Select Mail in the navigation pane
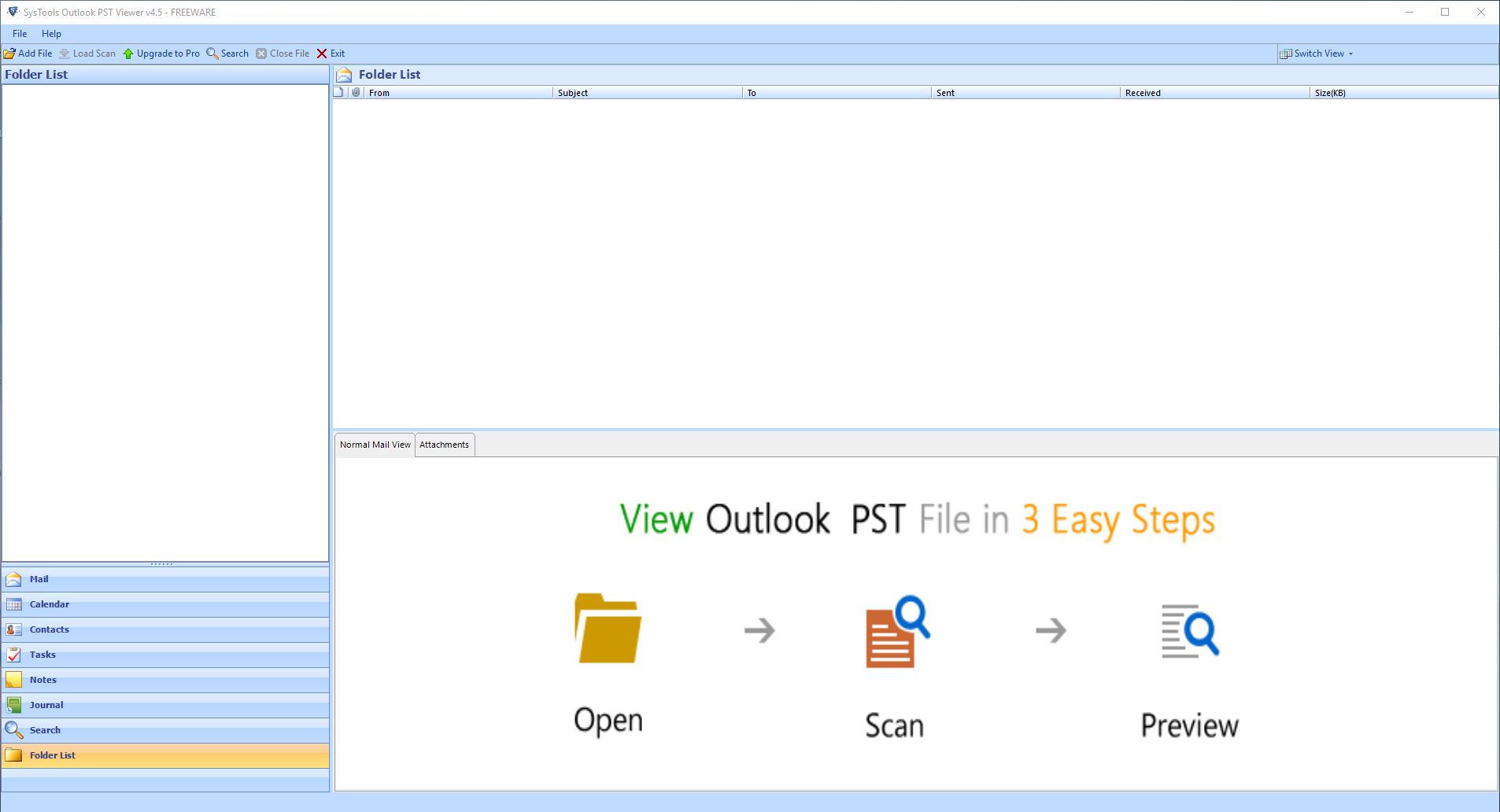The width and height of the screenshot is (1500, 812). pyautogui.click(x=165, y=579)
